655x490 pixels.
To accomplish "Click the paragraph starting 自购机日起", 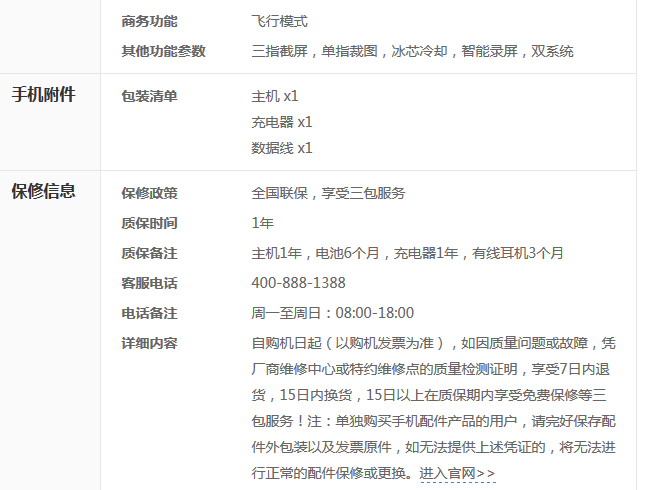I will (x=434, y=409).
